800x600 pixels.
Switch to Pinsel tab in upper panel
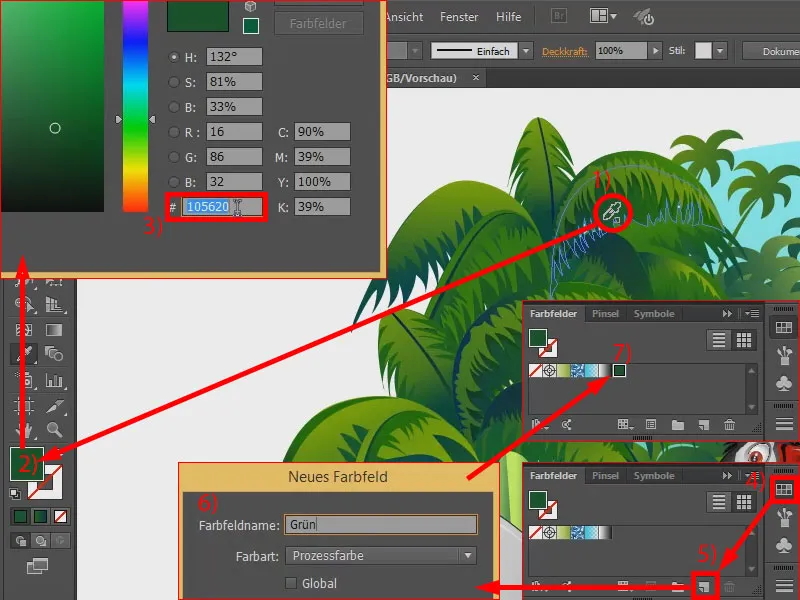pos(605,313)
